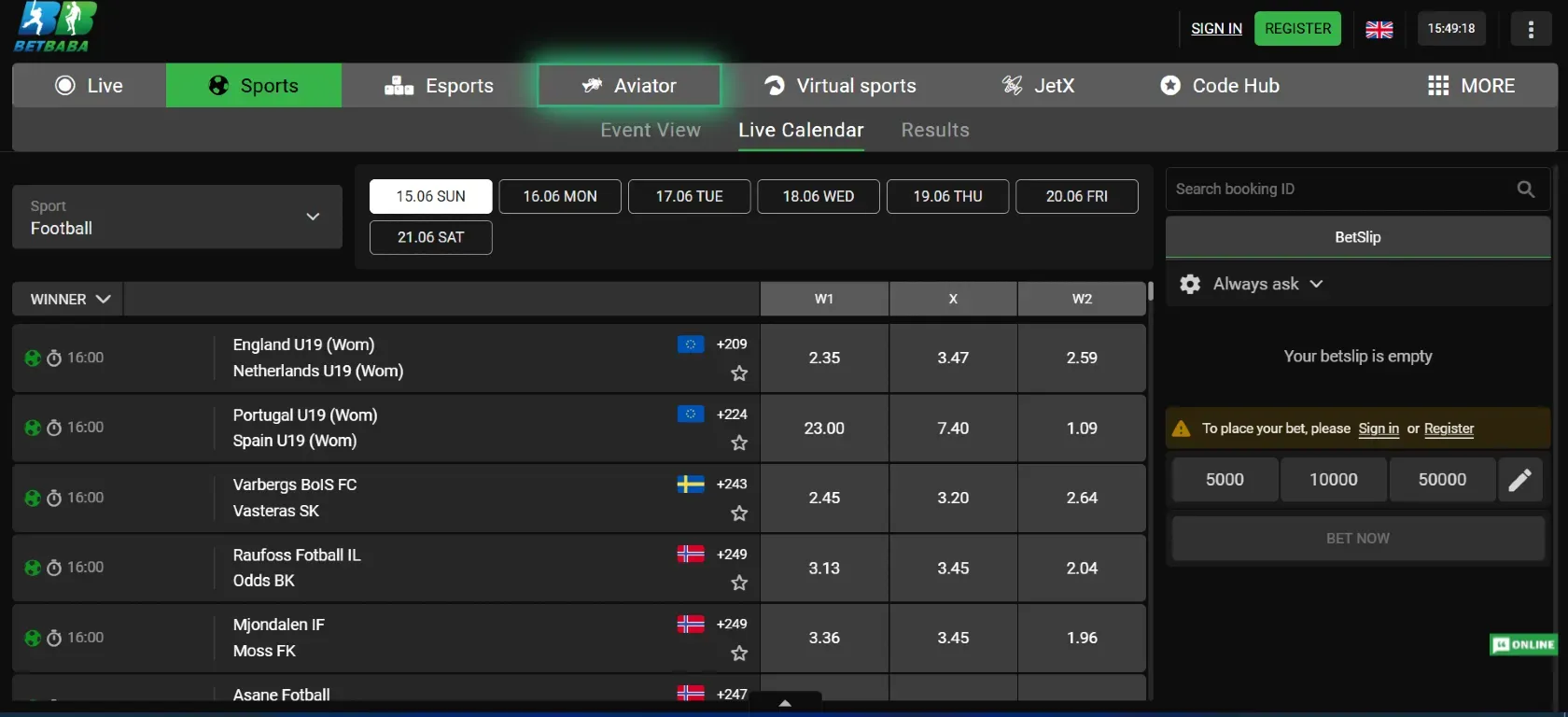Open +249 more markets for Mjondalen IF
The width and height of the screenshot is (1568, 717).
tap(732, 624)
